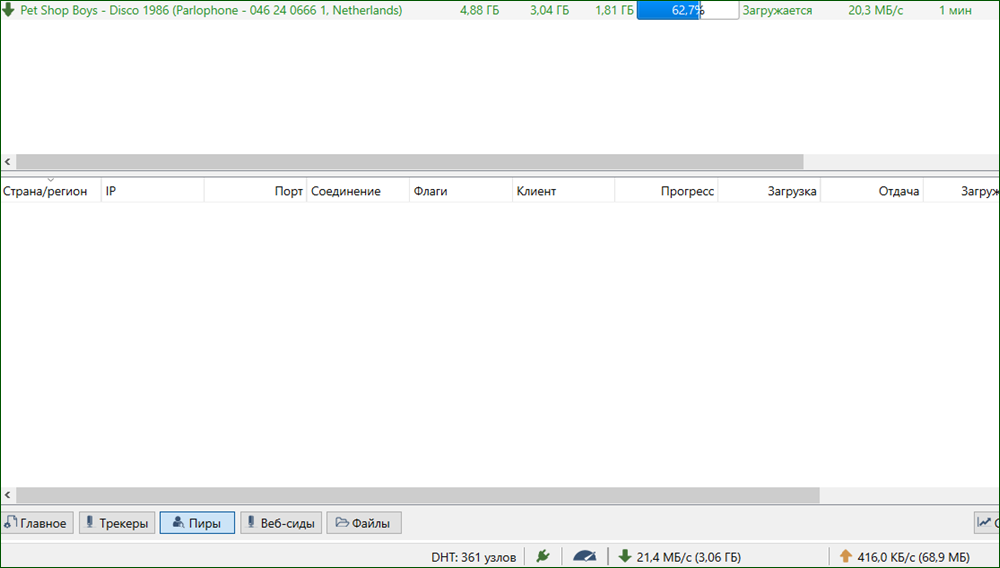This screenshot has height=568, width=1000.
Task: Sort peers by the IP column
Action: click(153, 191)
